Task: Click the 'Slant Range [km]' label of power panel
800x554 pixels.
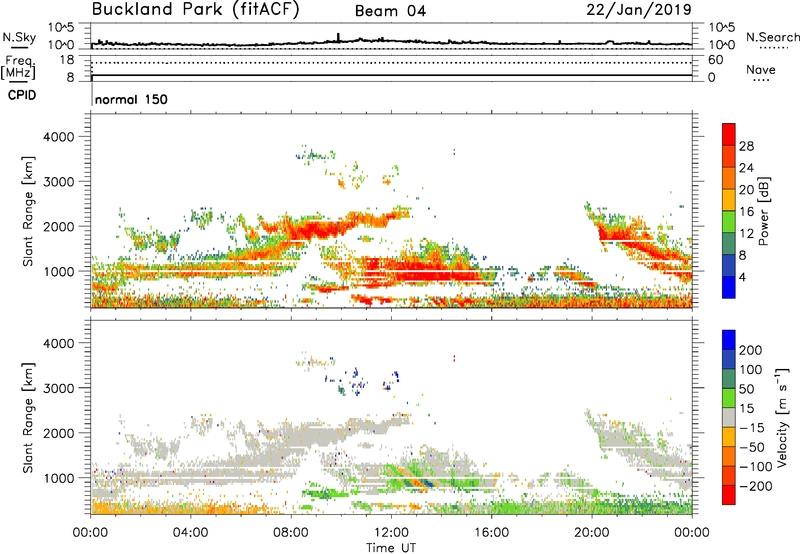Action: [29, 212]
